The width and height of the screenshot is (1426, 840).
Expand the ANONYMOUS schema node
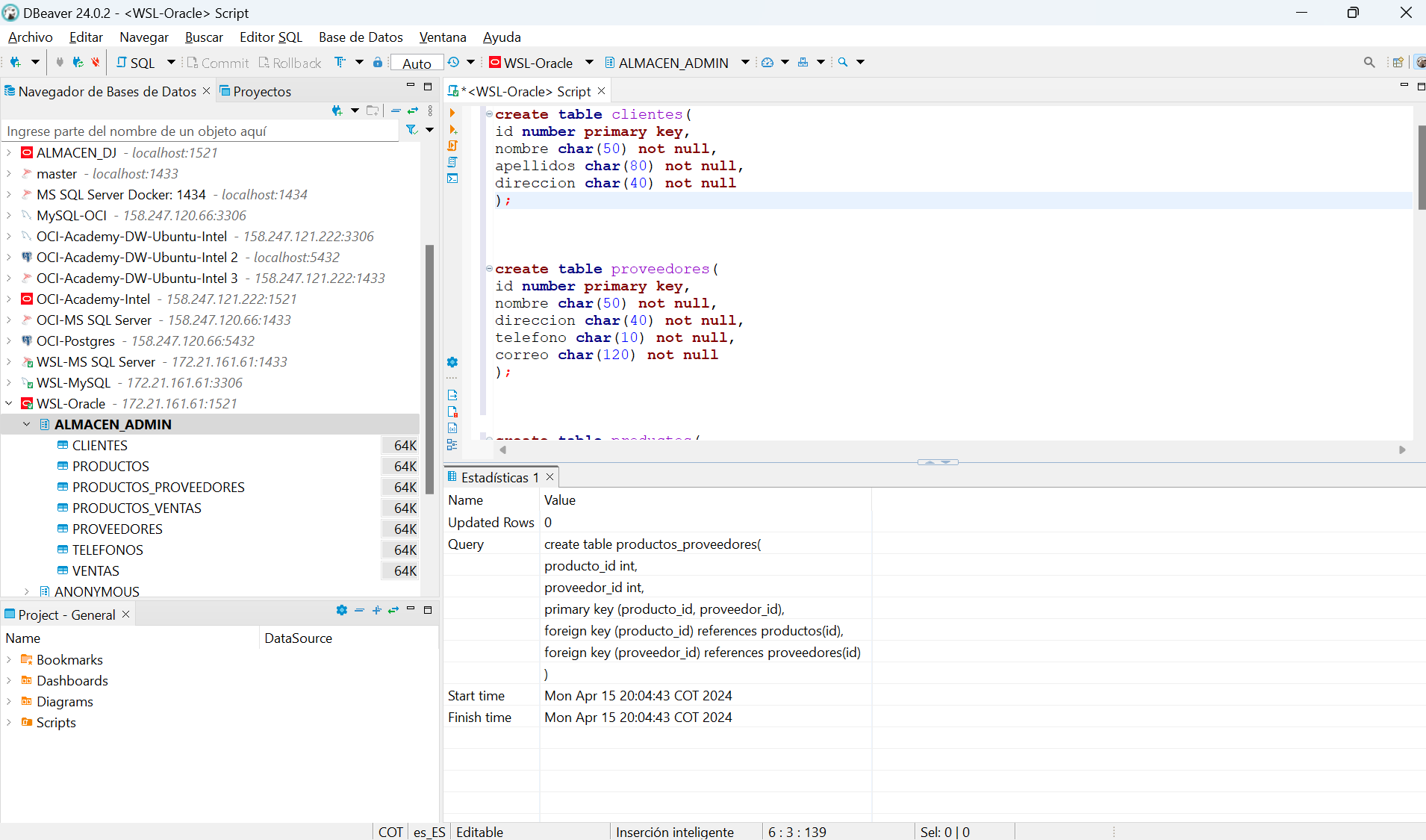[x=27, y=591]
